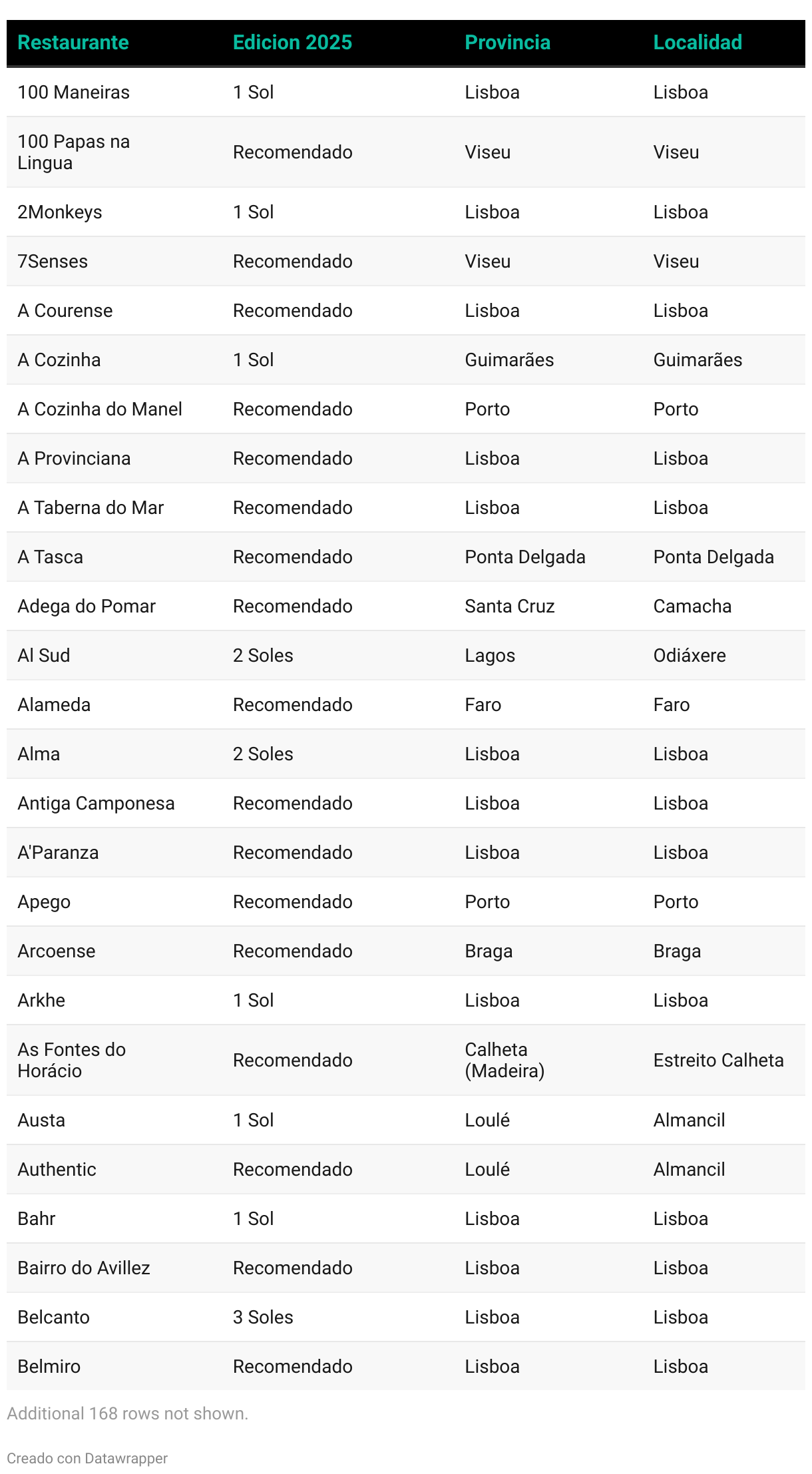Click the Santa Cruz province cell
The width and height of the screenshot is (812, 1474).
click(510, 606)
